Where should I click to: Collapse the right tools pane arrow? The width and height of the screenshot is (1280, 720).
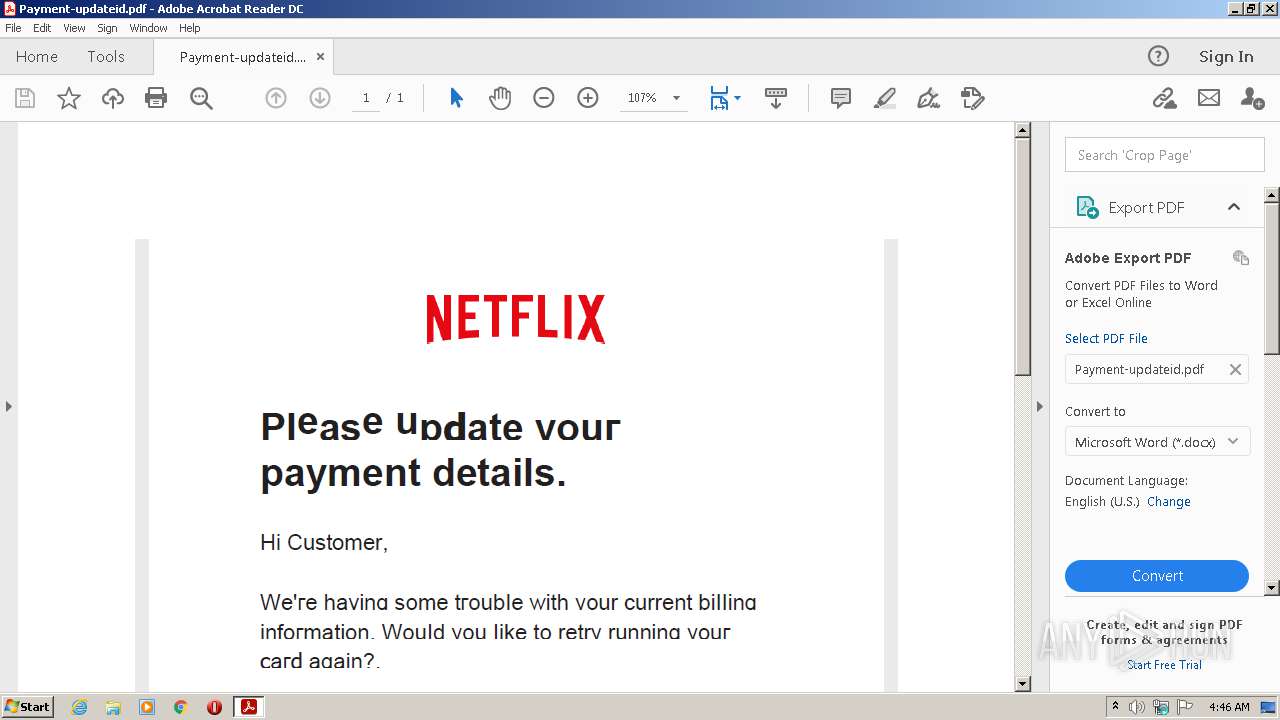1039,406
